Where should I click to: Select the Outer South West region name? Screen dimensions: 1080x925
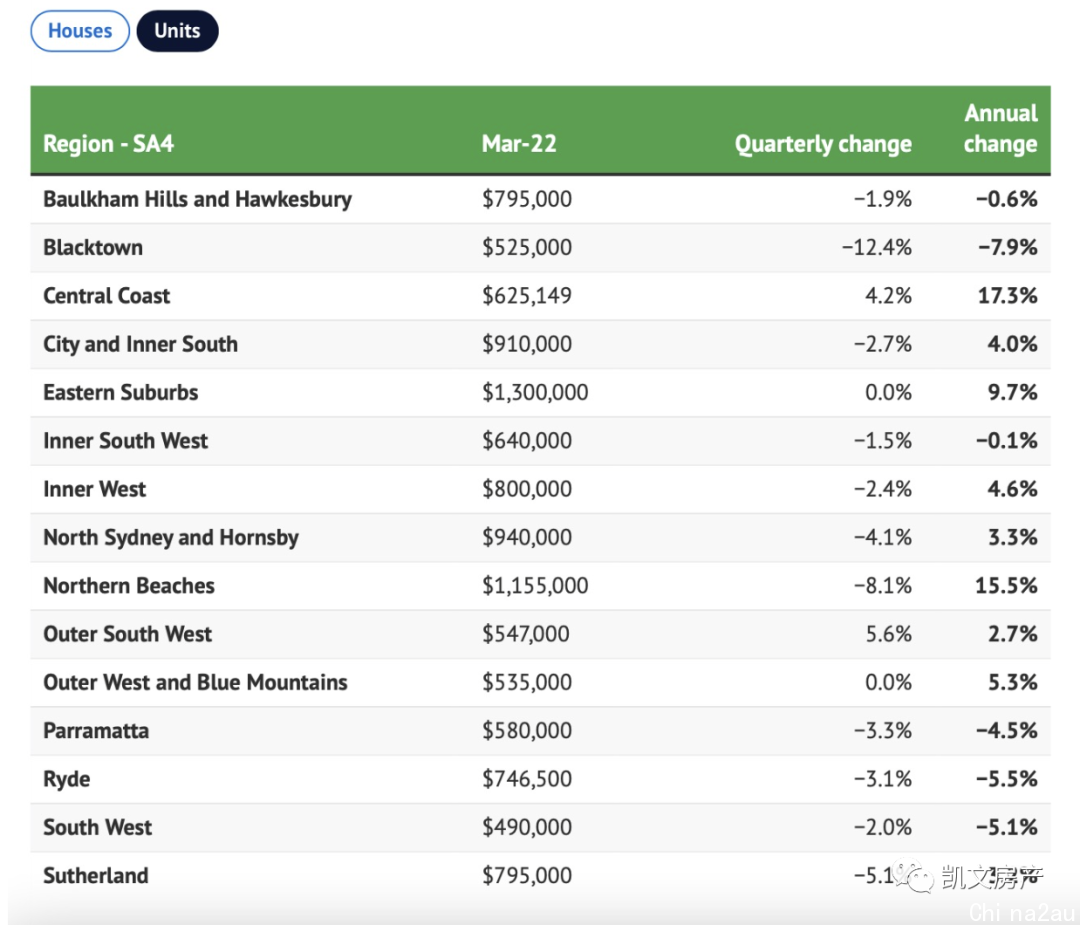tap(127, 634)
